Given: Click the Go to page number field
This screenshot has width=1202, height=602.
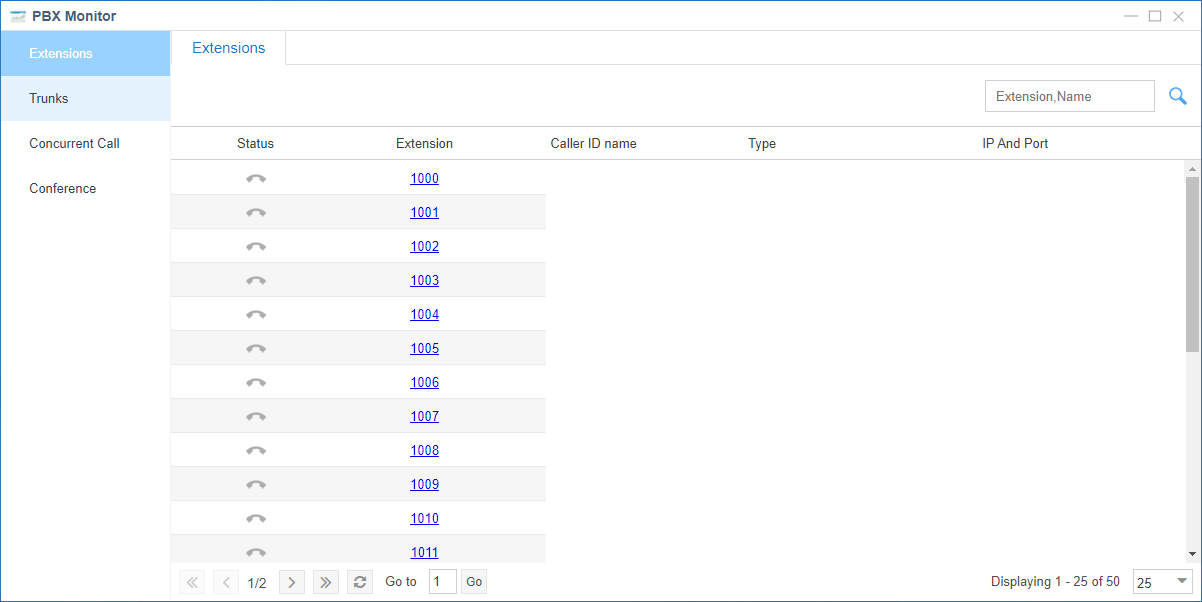Looking at the screenshot, I should [442, 582].
